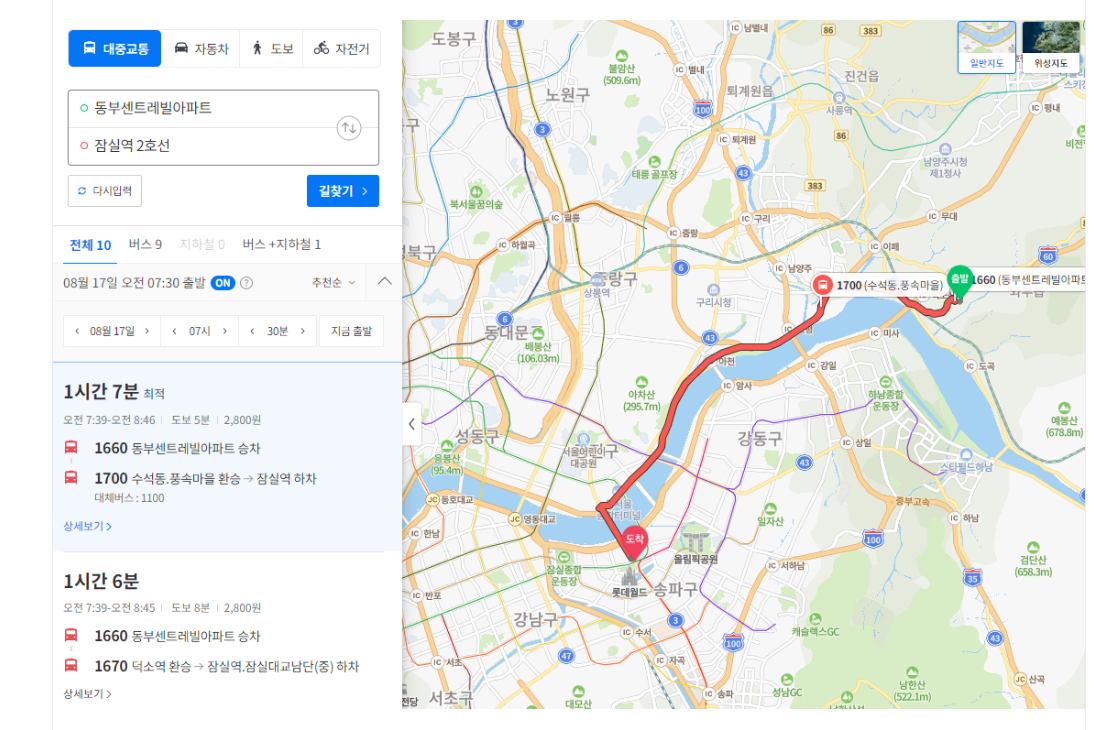
Task: Select the bicycle route mode
Action: 341,48
